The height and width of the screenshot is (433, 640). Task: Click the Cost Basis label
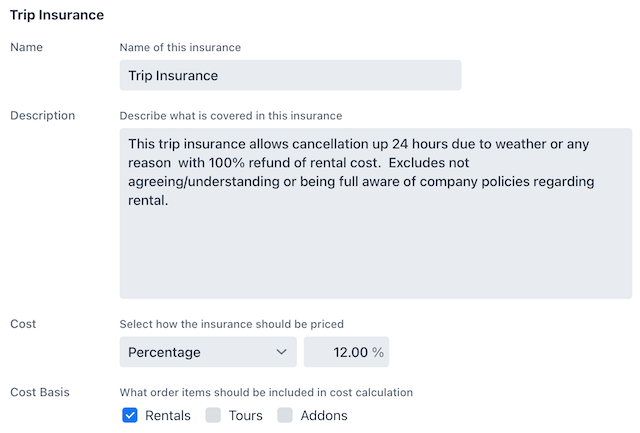[x=40, y=392]
